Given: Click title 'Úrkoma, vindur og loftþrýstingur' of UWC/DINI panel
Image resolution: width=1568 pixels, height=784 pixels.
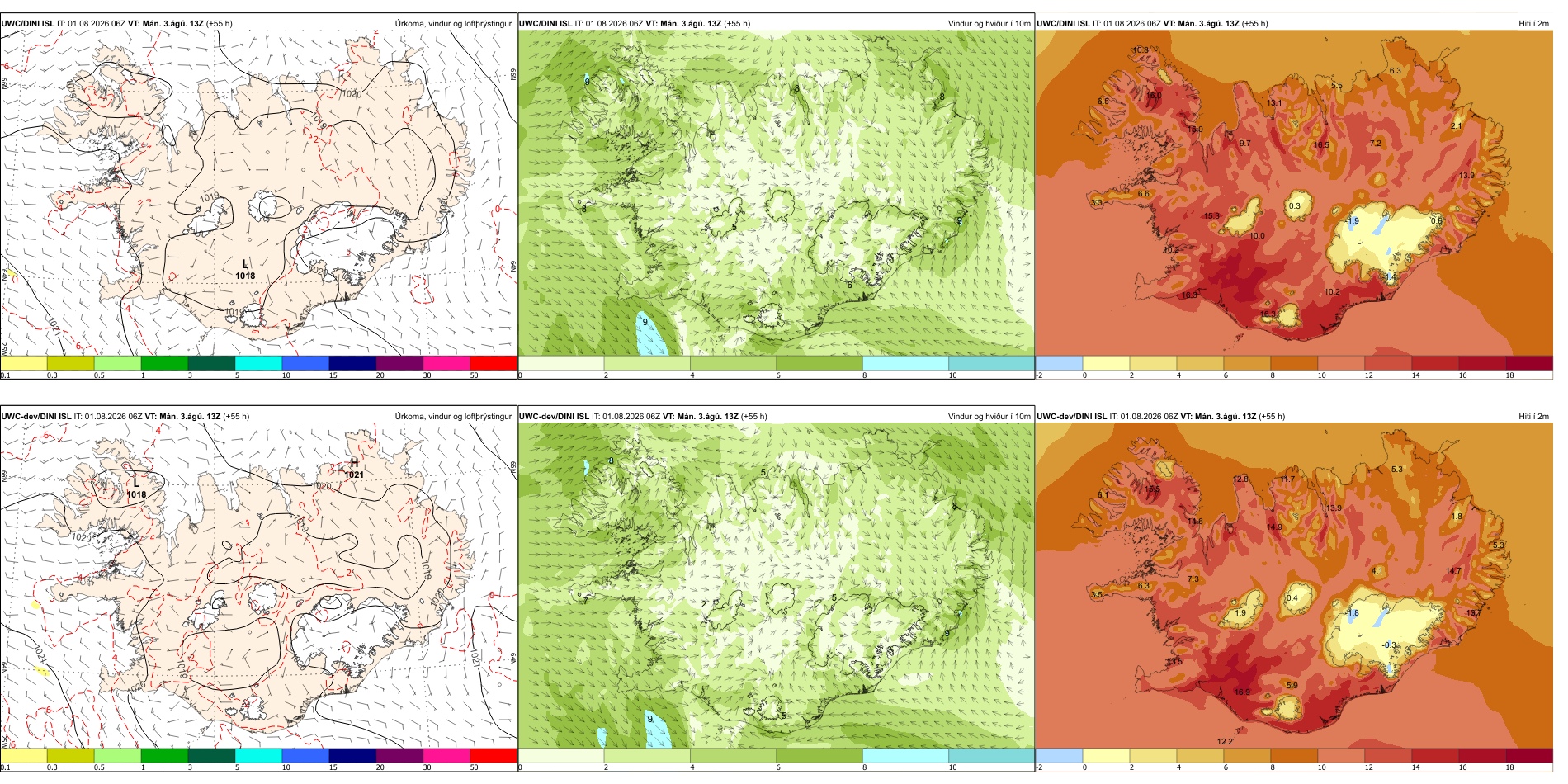Looking at the screenshot, I should pyautogui.click(x=453, y=23).
